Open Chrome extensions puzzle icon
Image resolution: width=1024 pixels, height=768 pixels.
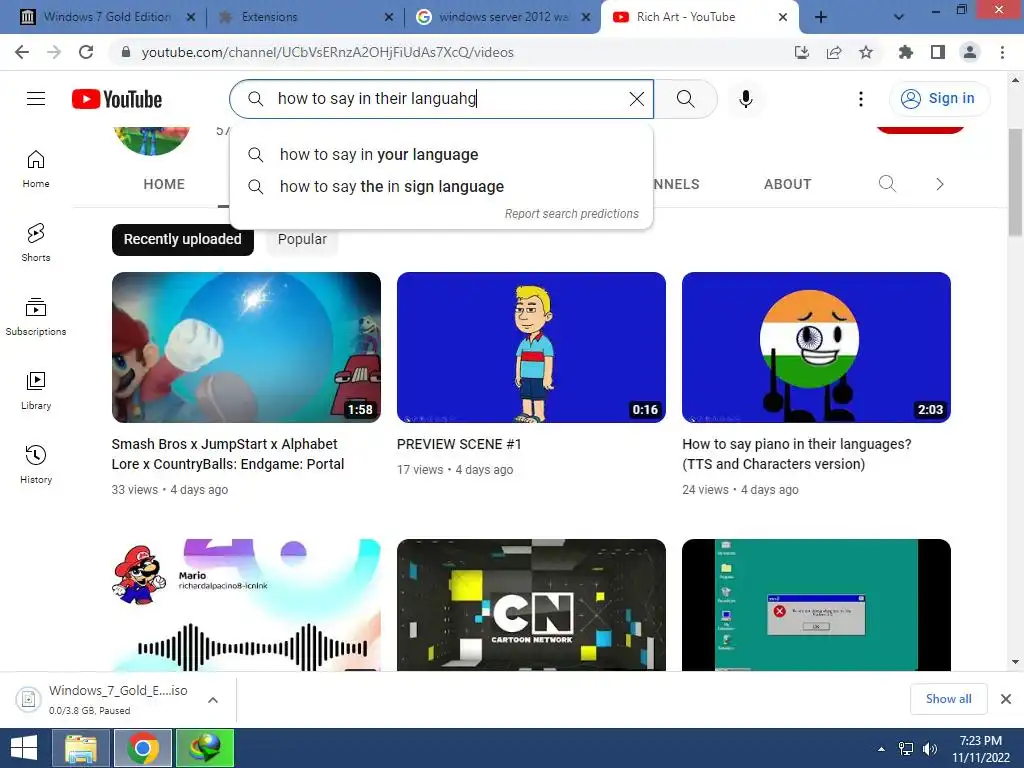pos(905,52)
